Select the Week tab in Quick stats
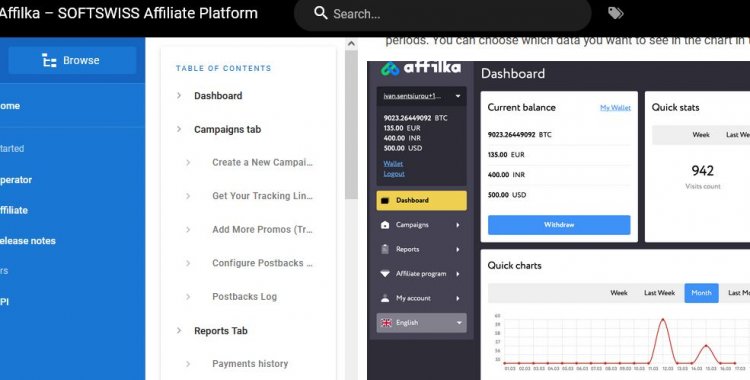Screen dimensions: 750x380 tap(701, 135)
